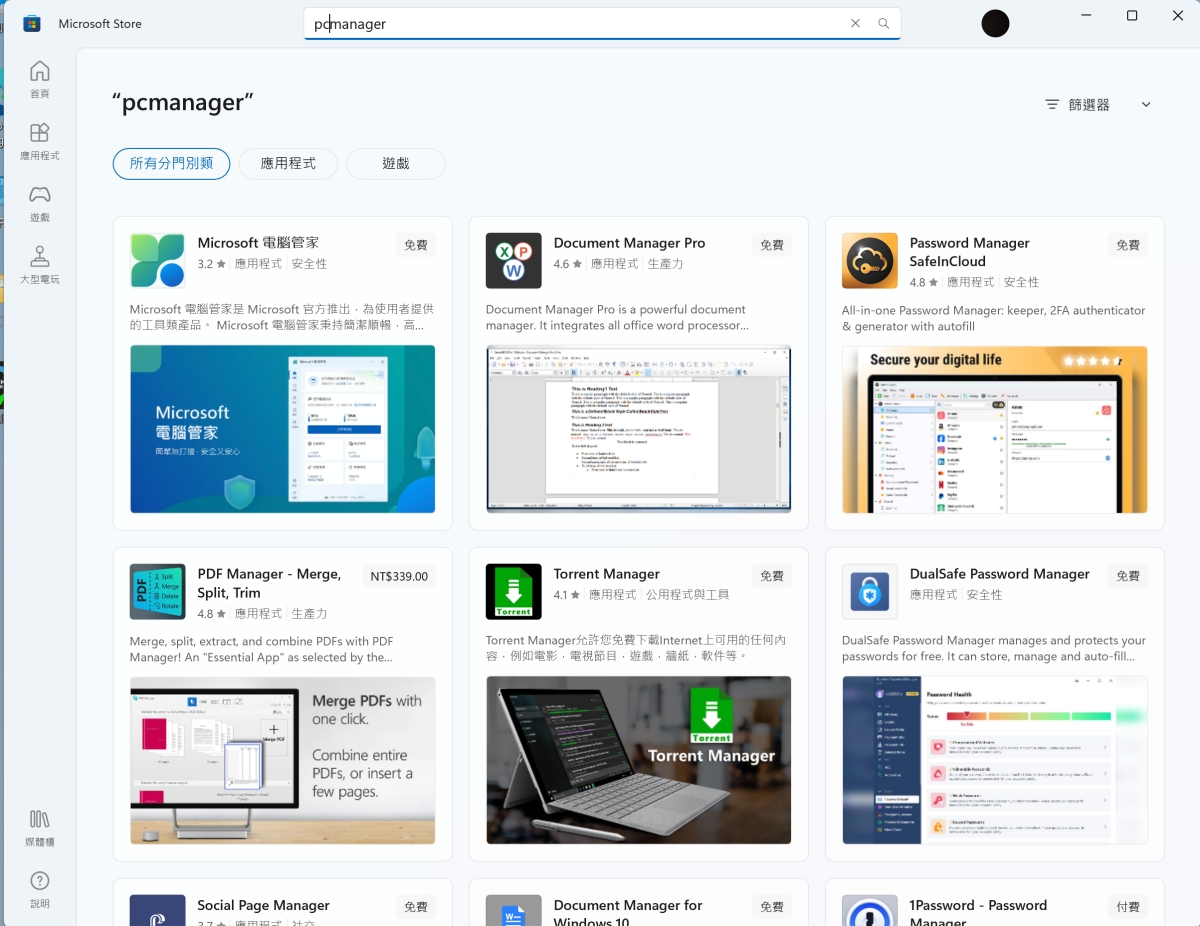Clear the search box with X icon
This screenshot has height=926, width=1200.
pos(855,24)
